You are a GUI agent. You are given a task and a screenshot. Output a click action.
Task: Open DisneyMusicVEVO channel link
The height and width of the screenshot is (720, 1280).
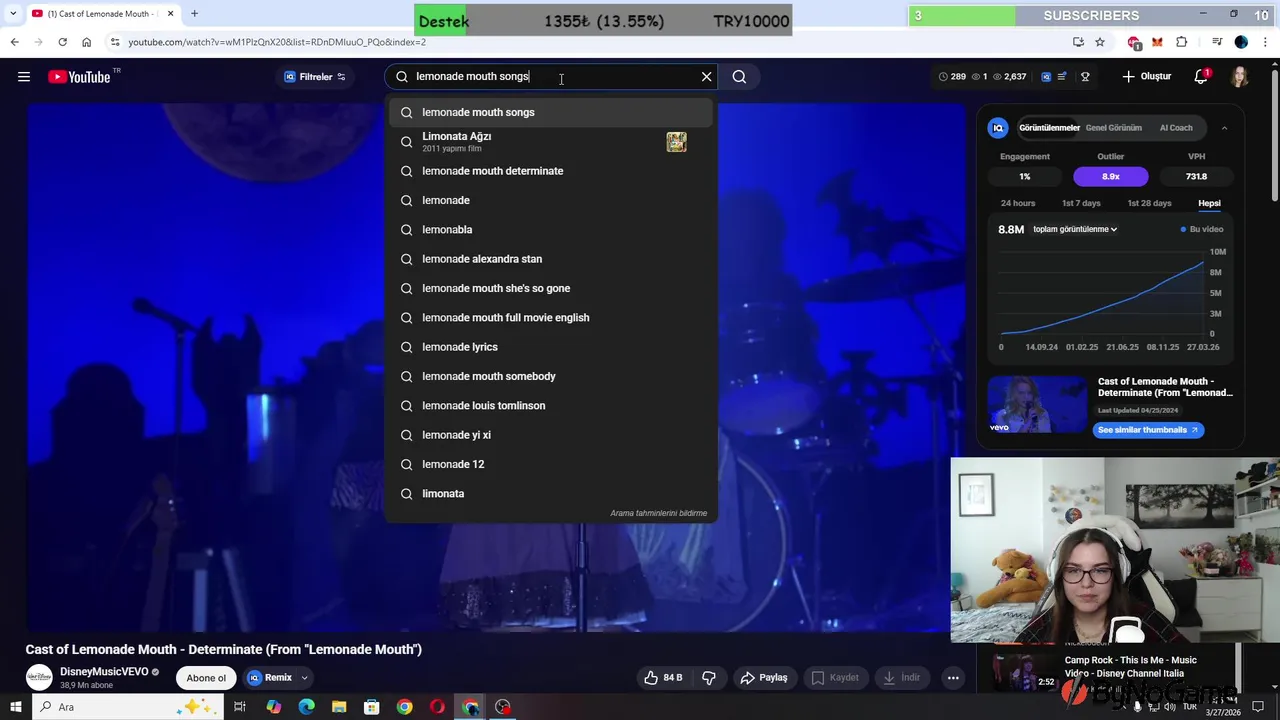[104, 672]
